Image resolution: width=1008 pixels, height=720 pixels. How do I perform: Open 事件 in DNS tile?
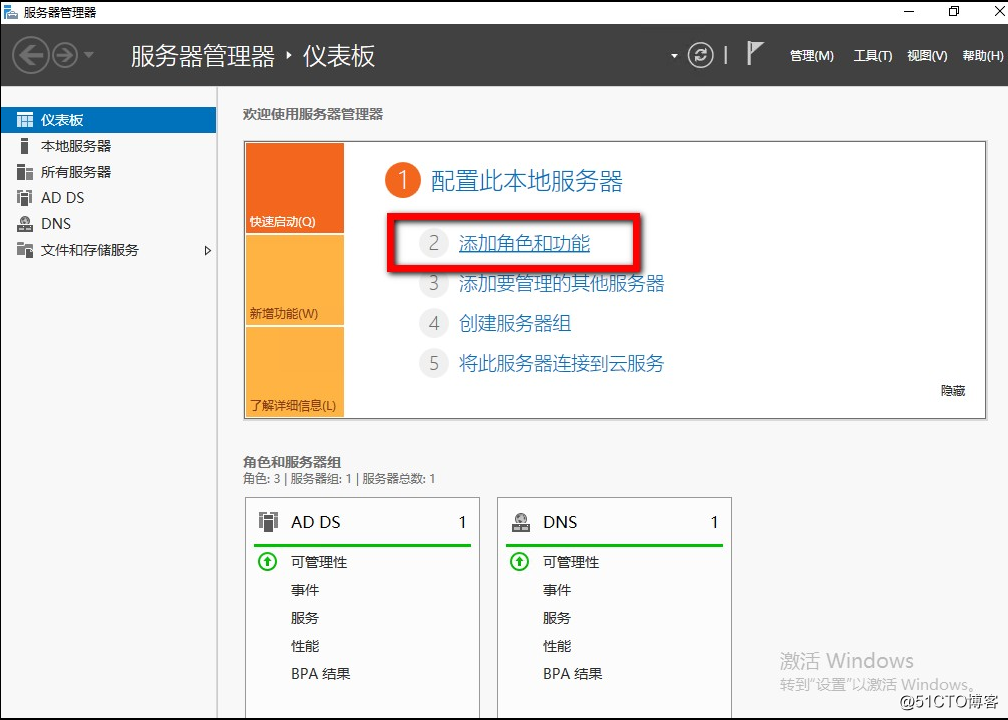557,590
